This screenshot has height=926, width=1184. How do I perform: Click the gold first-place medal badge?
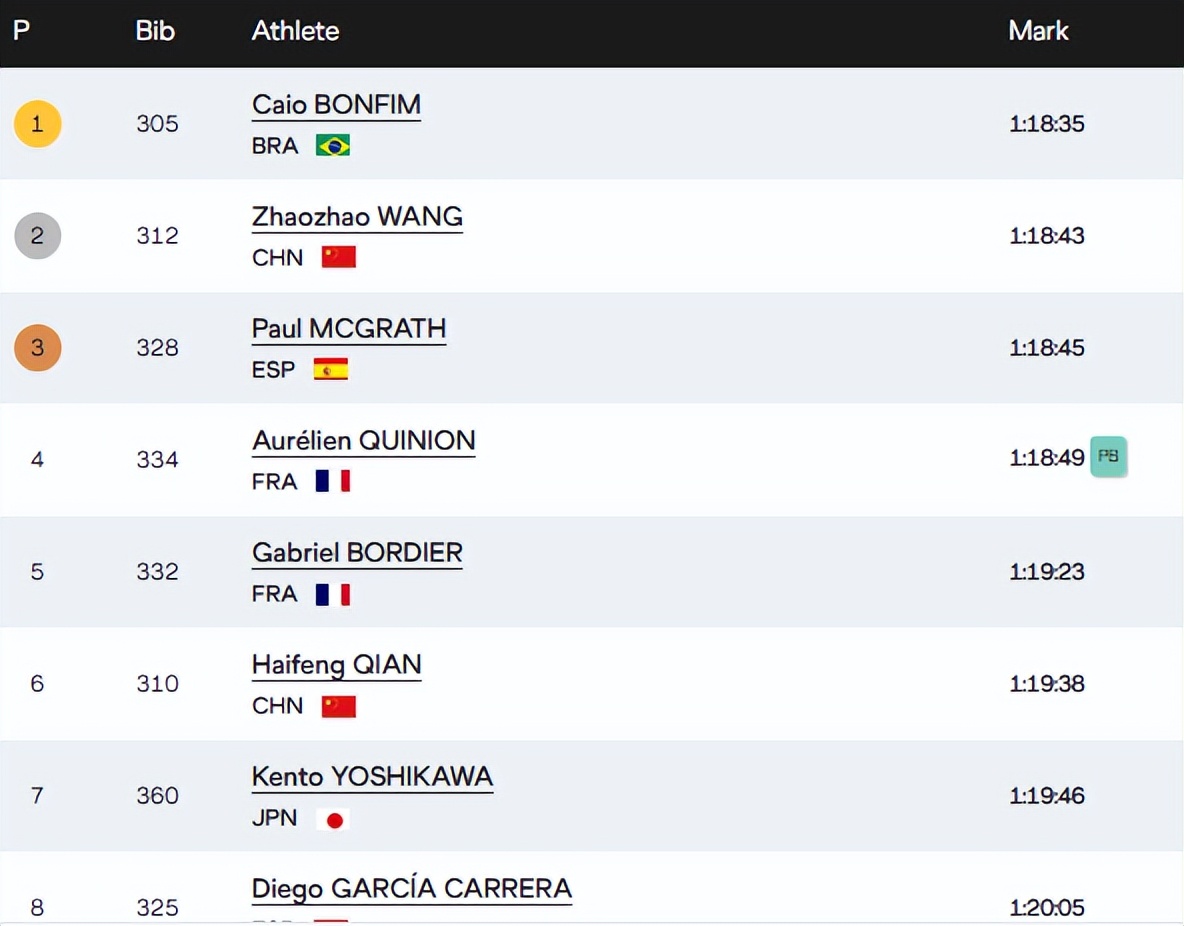(37, 124)
